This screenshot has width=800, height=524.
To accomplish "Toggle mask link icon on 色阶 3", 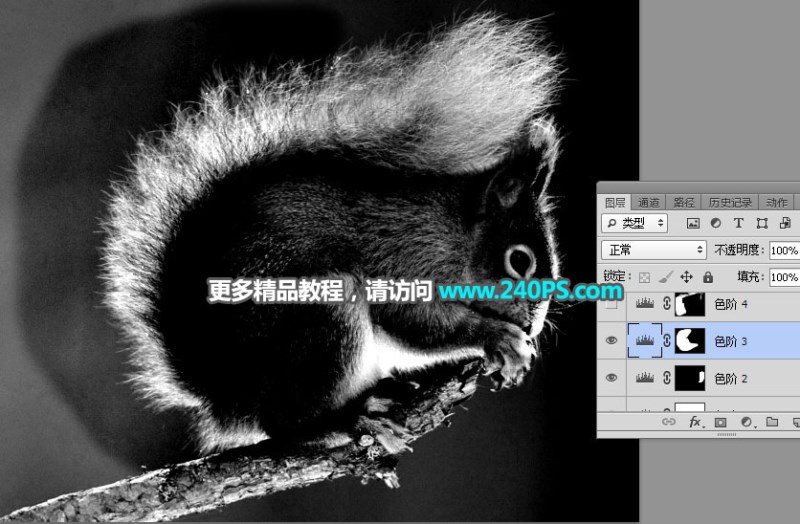I will coord(667,340).
